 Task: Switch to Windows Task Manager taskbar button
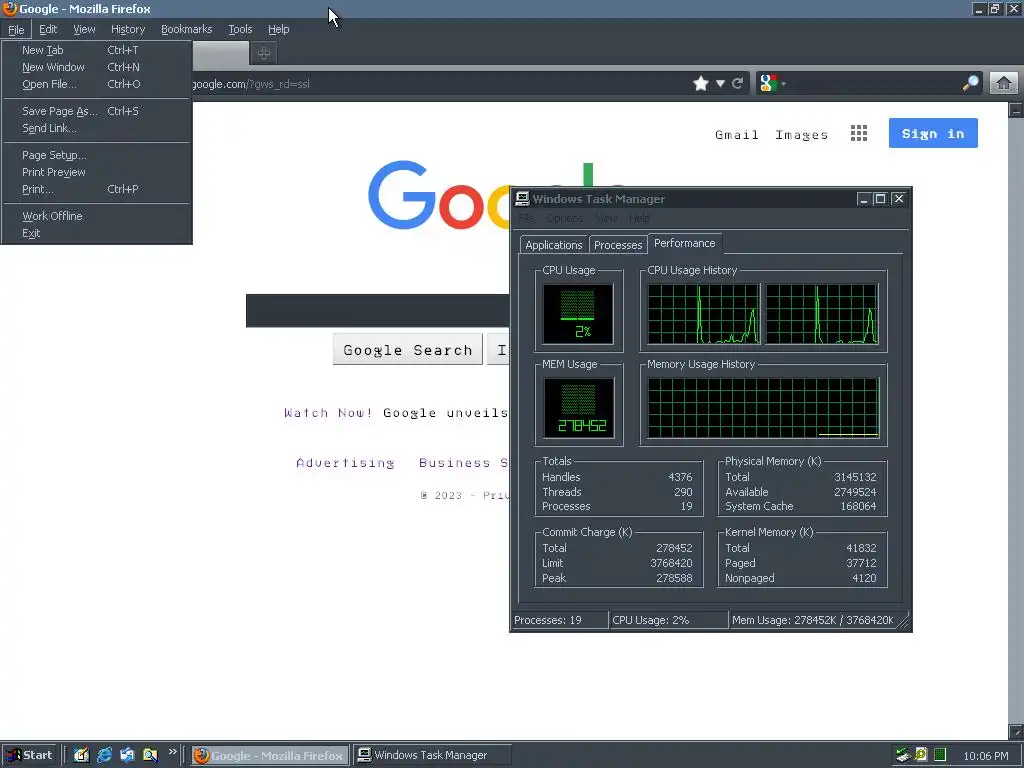(432, 756)
